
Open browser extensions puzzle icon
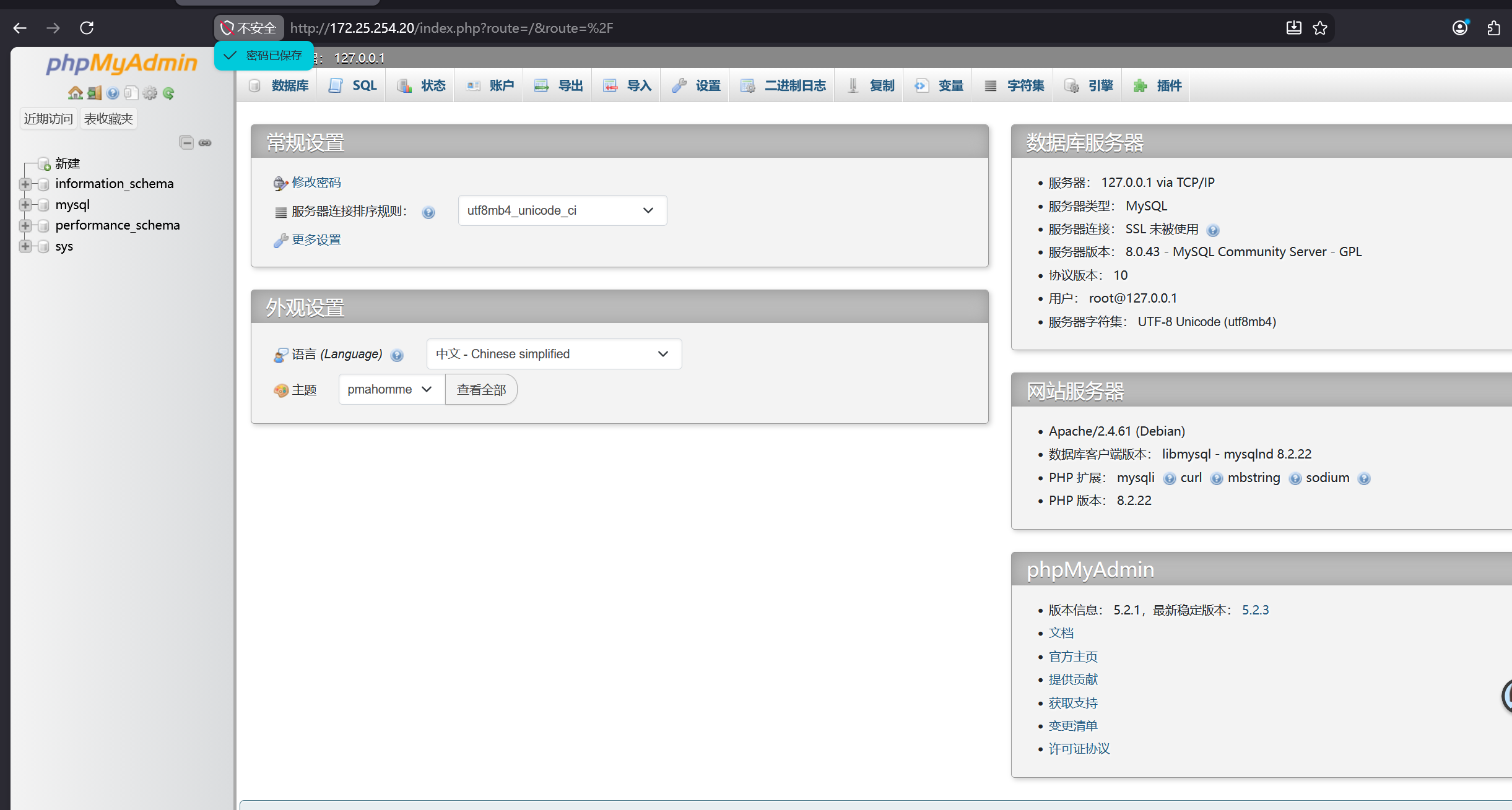pyautogui.click(x=1494, y=28)
